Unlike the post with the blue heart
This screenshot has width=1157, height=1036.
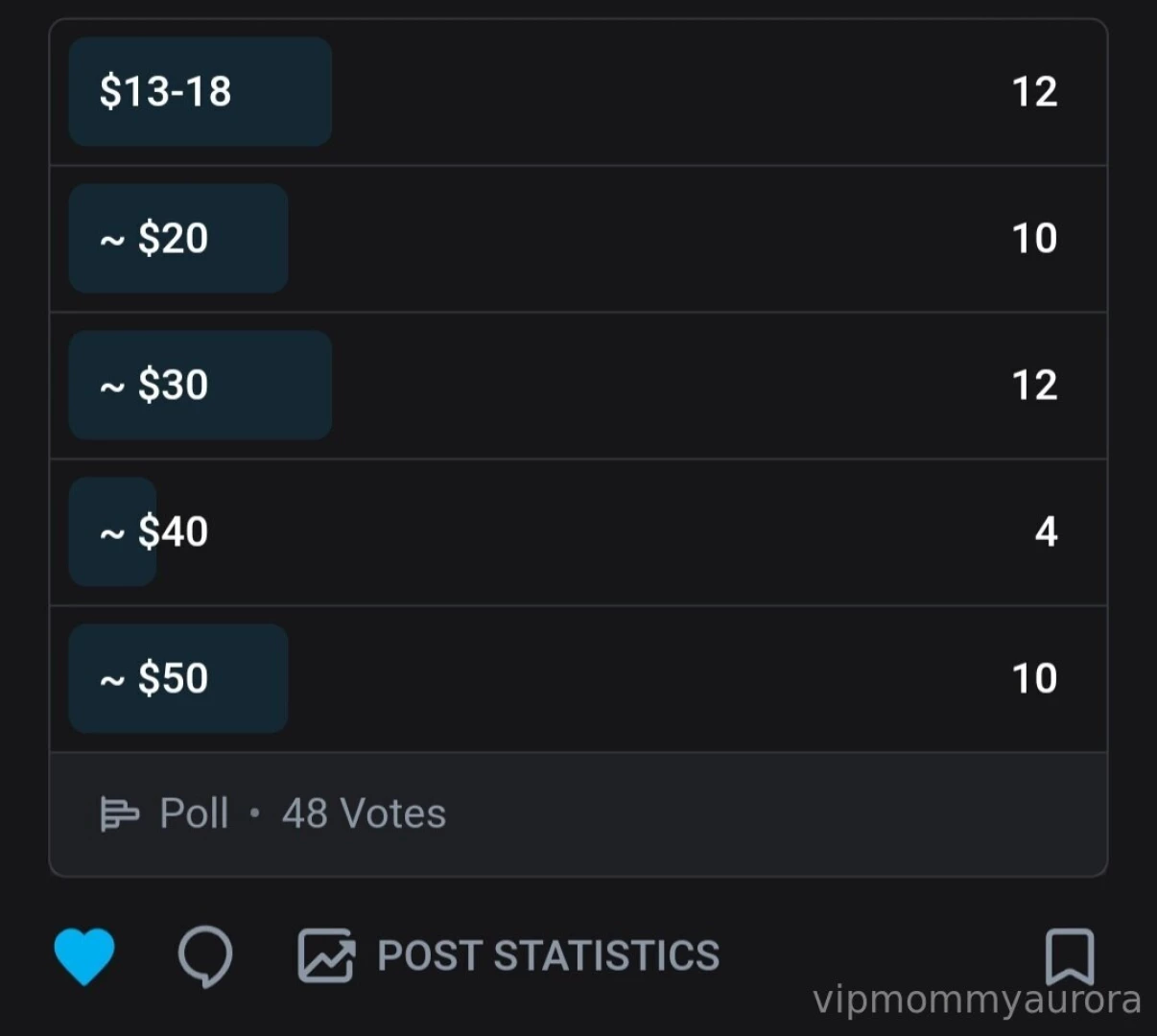[84, 955]
